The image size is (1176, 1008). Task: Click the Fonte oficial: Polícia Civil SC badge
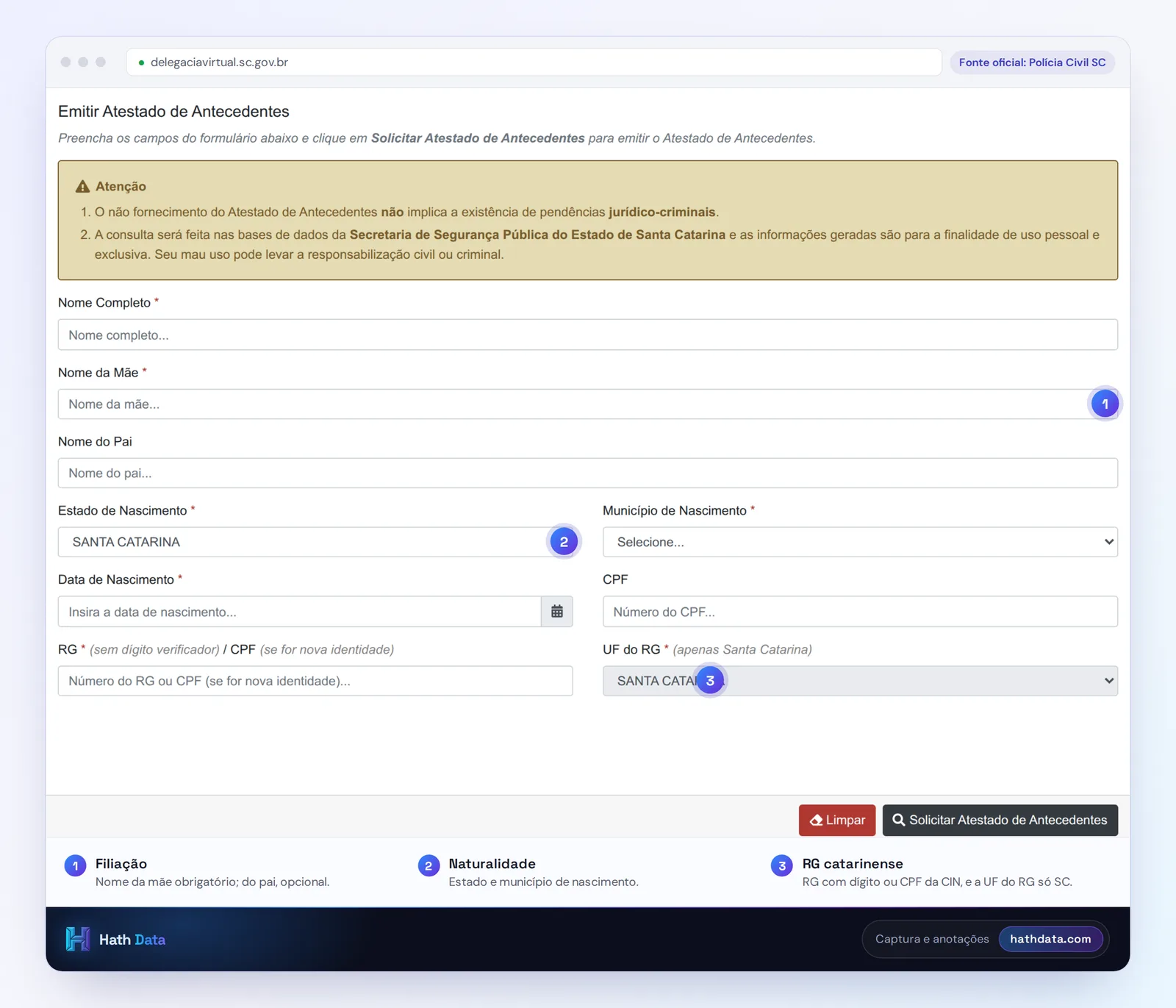pyautogui.click(x=1032, y=62)
